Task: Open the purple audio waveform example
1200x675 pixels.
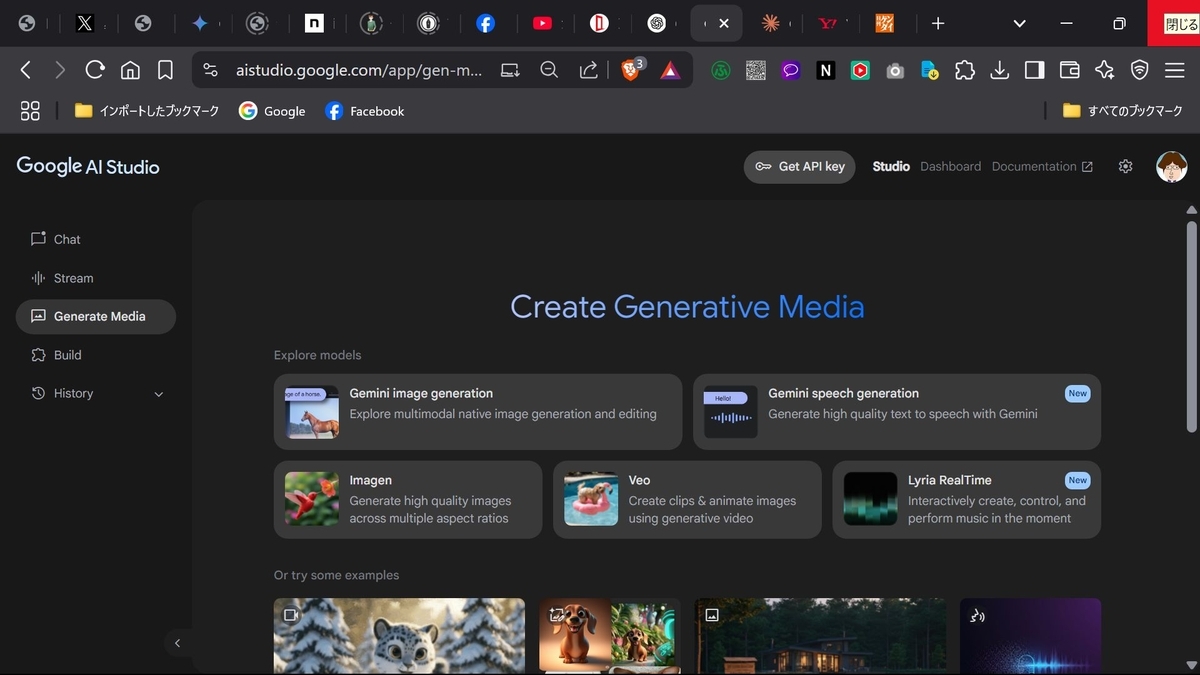Action: pos(1030,636)
